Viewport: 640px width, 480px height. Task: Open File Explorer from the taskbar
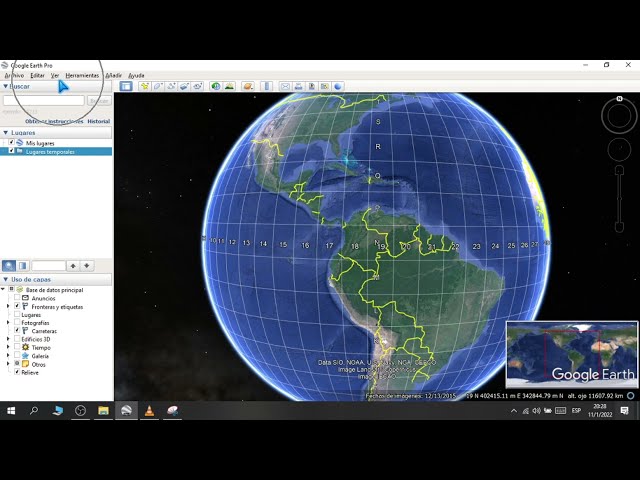[103, 411]
